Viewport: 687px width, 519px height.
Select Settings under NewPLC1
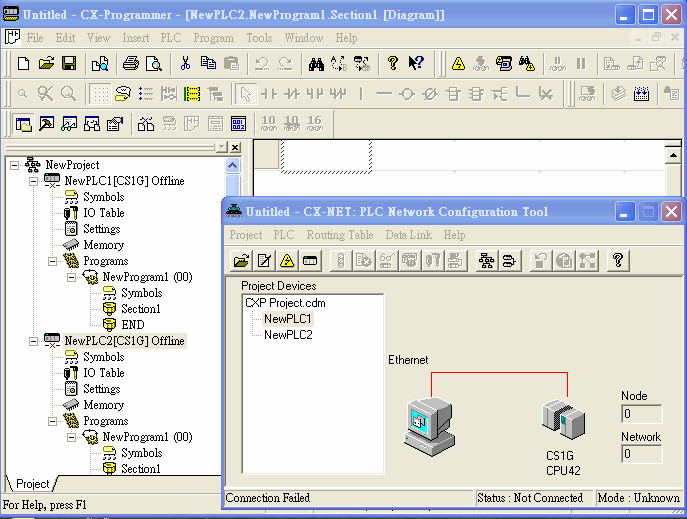[102, 229]
